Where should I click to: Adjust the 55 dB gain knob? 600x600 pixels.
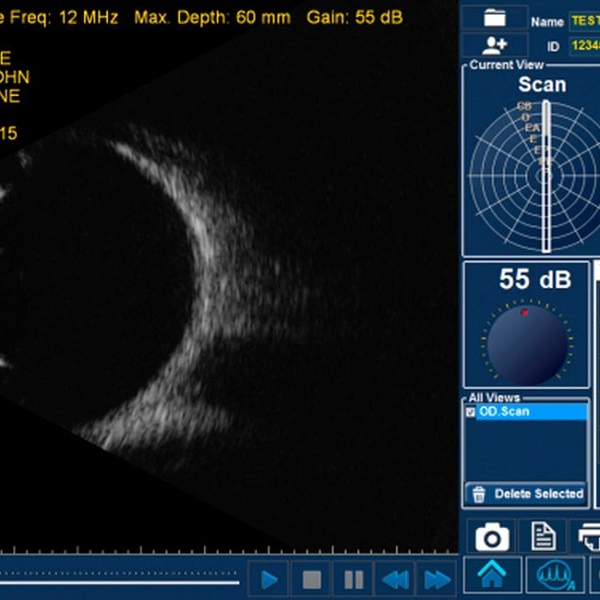click(x=527, y=345)
